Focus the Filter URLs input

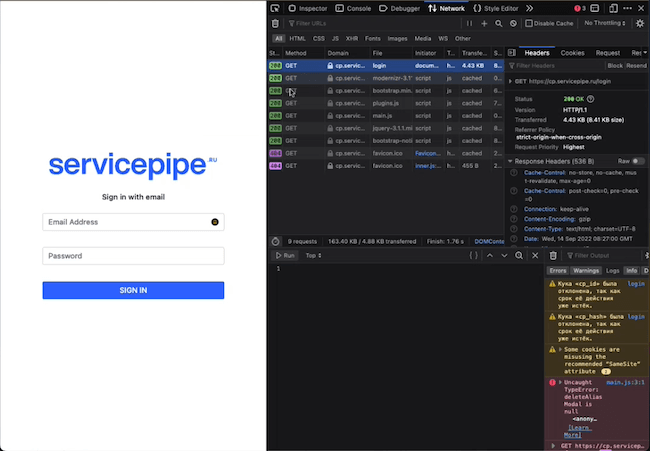373,24
